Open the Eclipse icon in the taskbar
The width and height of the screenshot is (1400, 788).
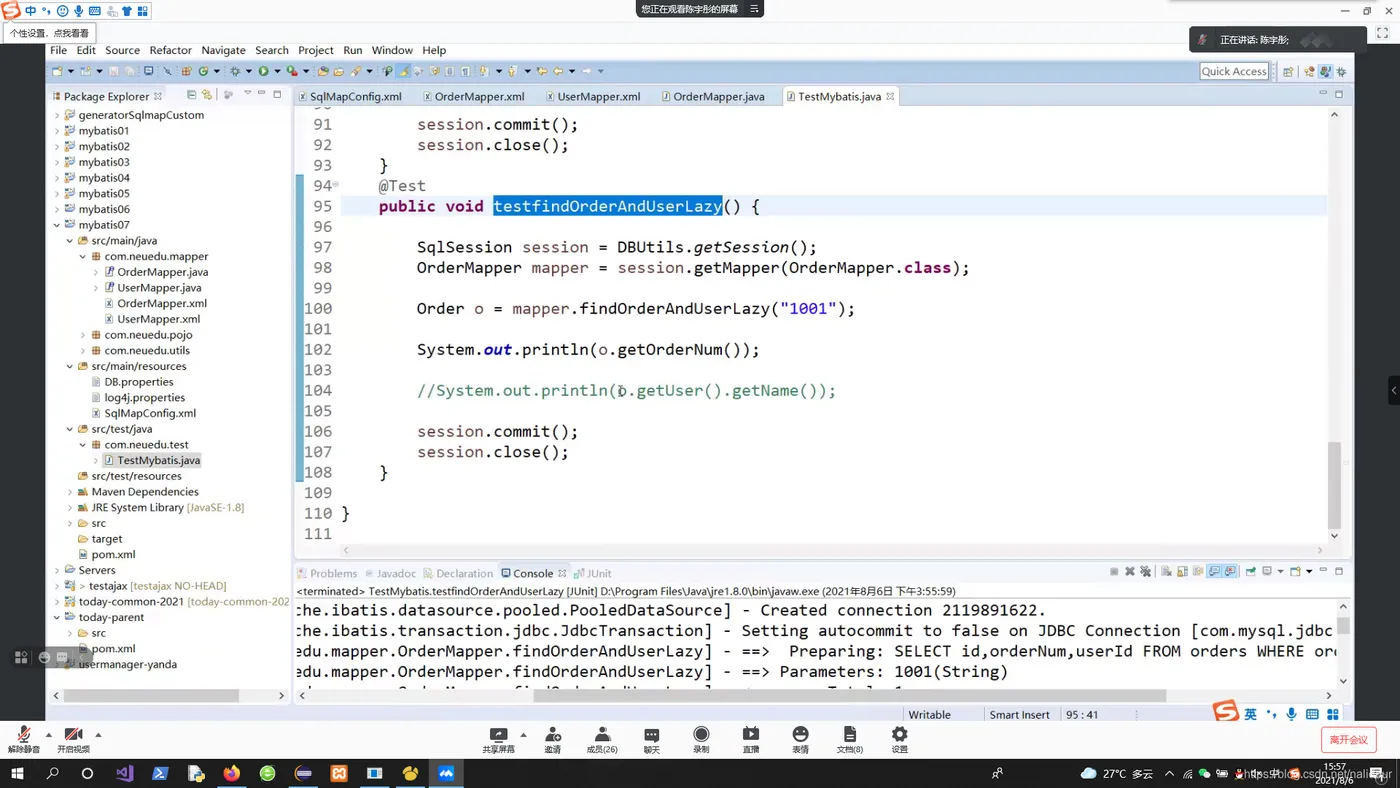pos(303,773)
